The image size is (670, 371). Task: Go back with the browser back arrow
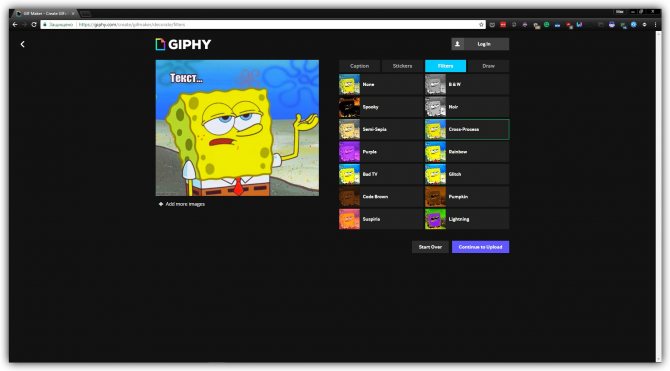click(x=15, y=25)
